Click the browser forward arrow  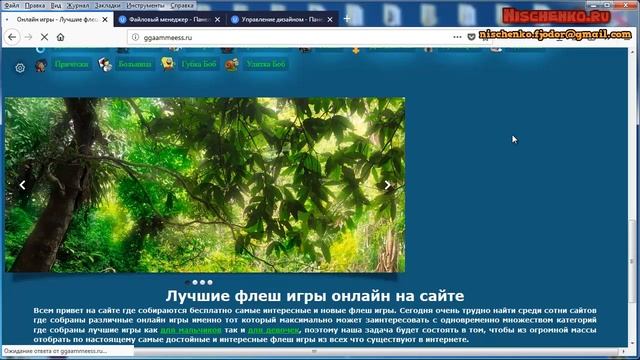28,37
